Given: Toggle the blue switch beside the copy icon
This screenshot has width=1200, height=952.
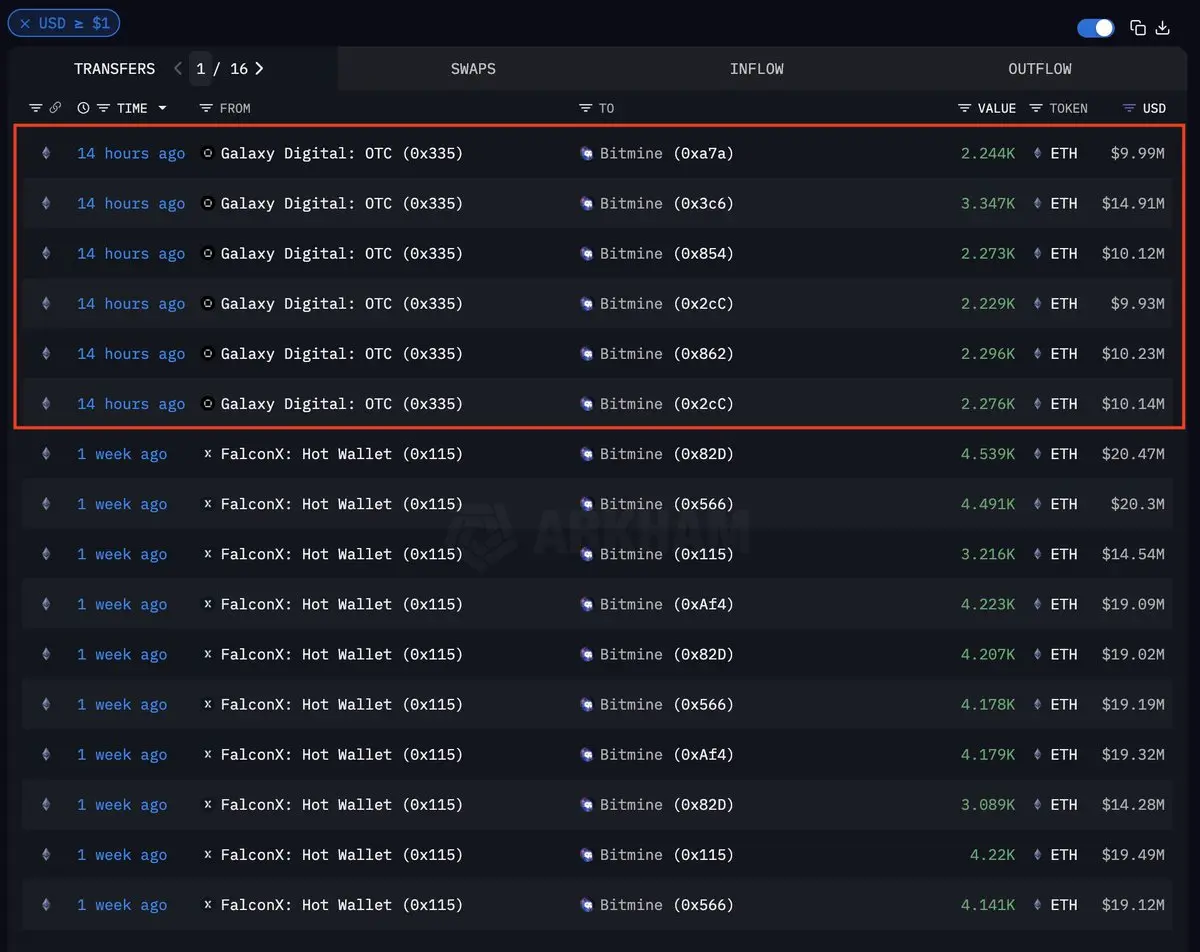Looking at the screenshot, I should [x=1096, y=28].
